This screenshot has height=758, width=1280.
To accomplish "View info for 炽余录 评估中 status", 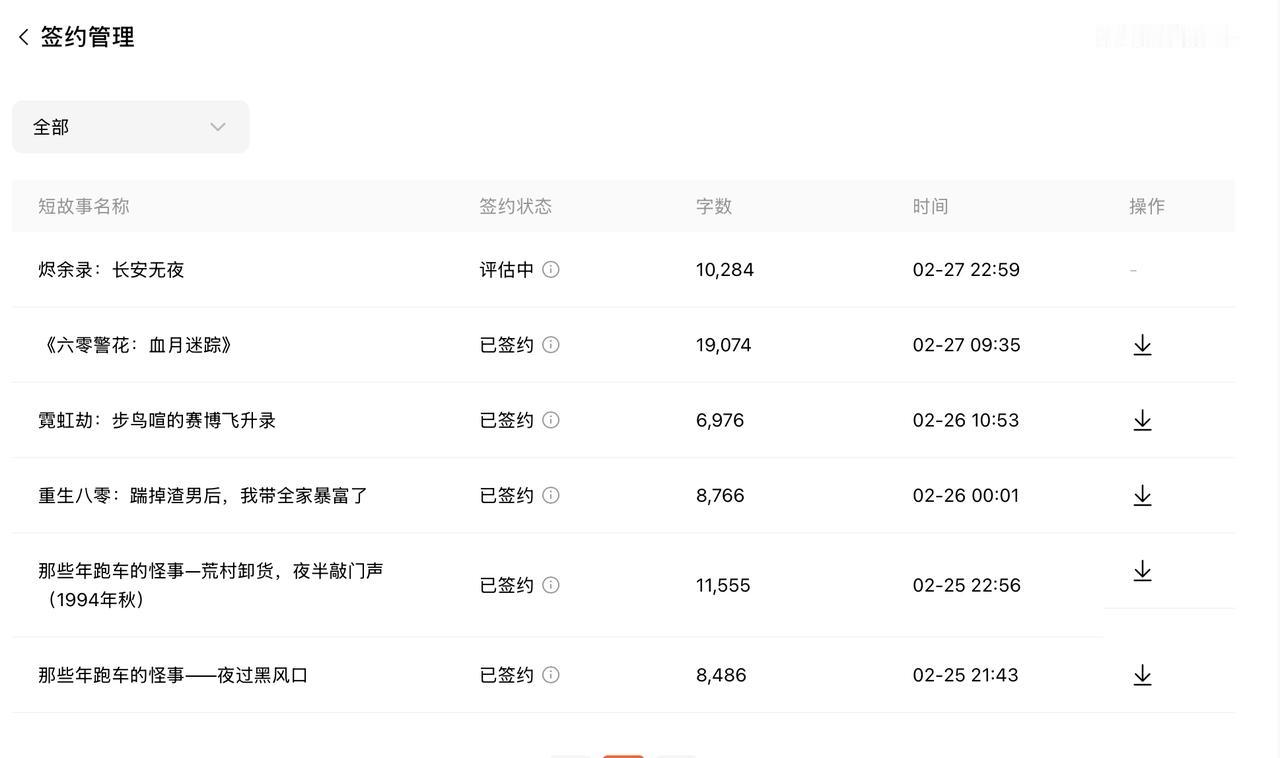I will coord(551,269).
